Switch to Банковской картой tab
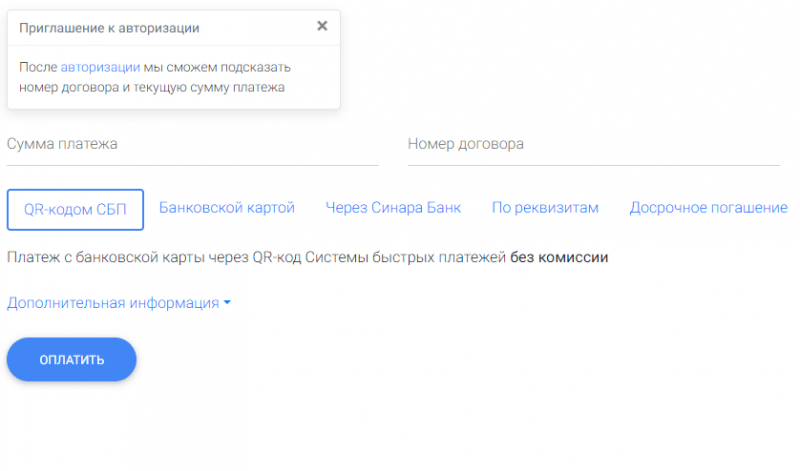 (x=227, y=208)
